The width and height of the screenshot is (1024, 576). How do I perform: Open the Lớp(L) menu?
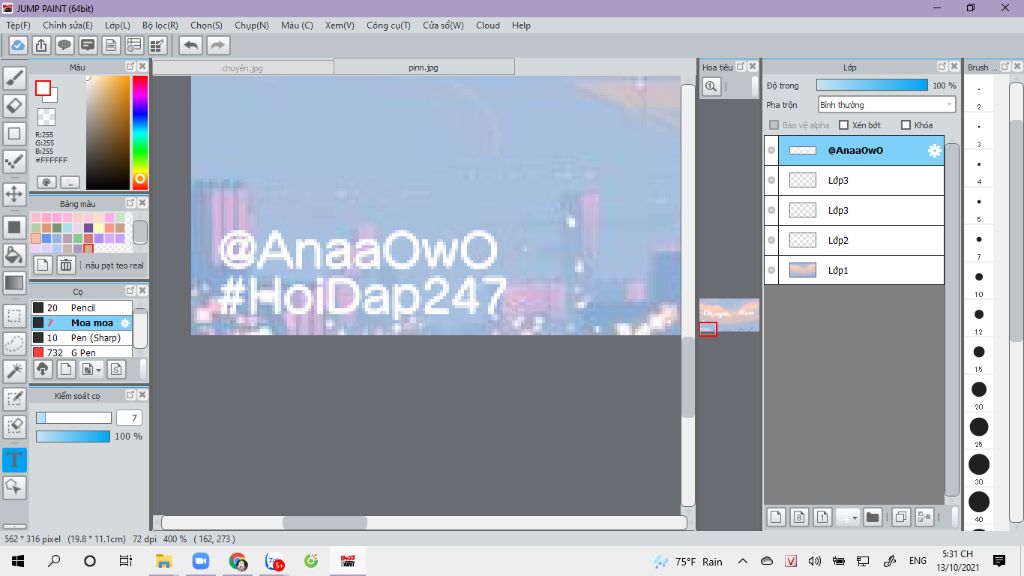pos(118,25)
